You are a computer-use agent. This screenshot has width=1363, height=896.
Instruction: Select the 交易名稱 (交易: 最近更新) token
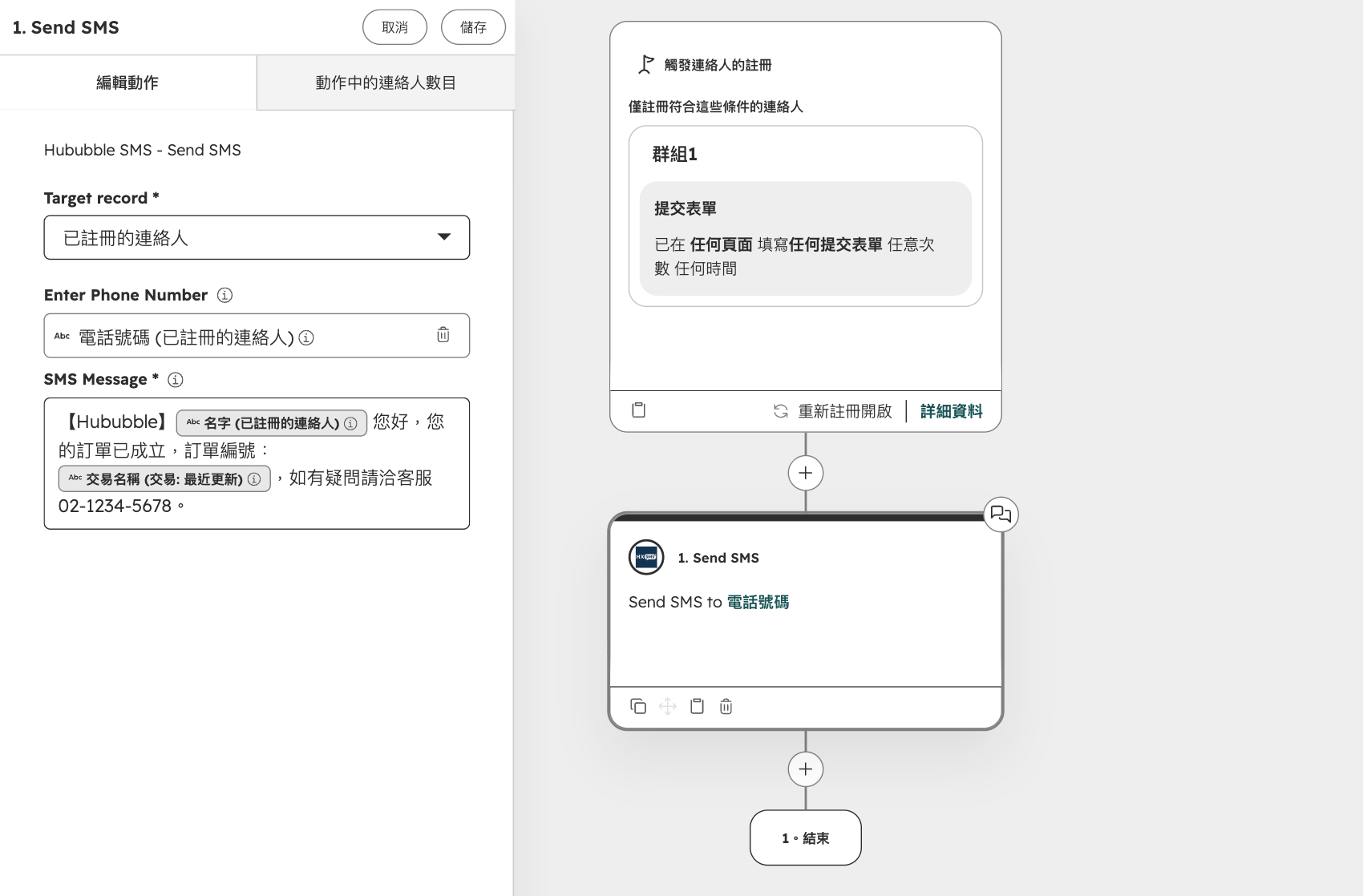164,479
